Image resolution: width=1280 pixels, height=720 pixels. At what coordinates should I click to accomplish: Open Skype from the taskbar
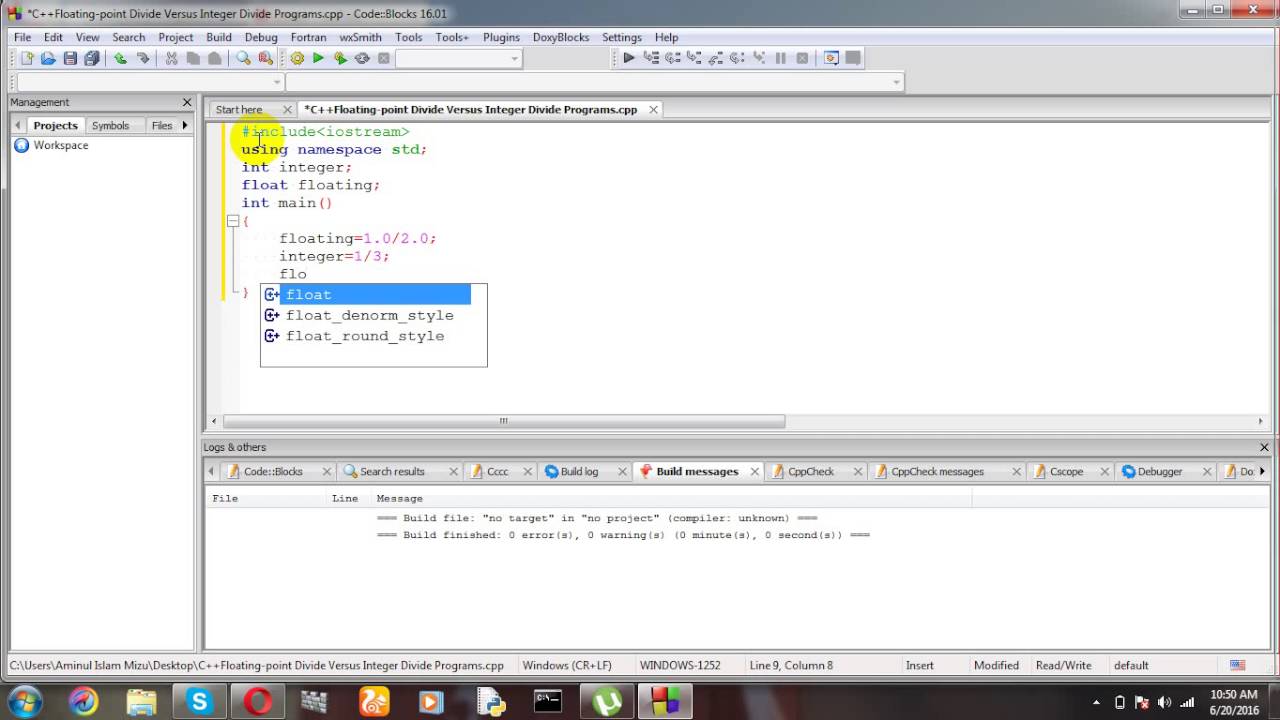(199, 702)
